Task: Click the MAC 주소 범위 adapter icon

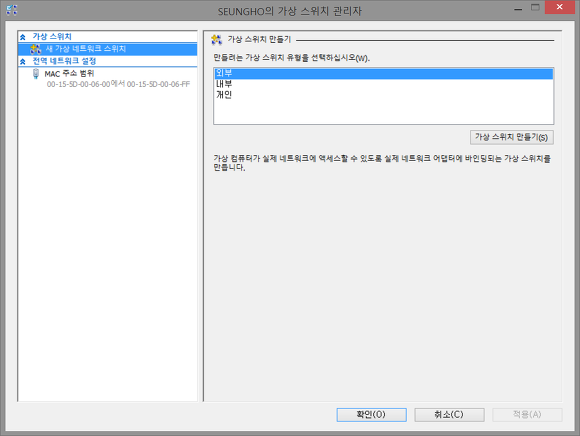Action: (36, 74)
